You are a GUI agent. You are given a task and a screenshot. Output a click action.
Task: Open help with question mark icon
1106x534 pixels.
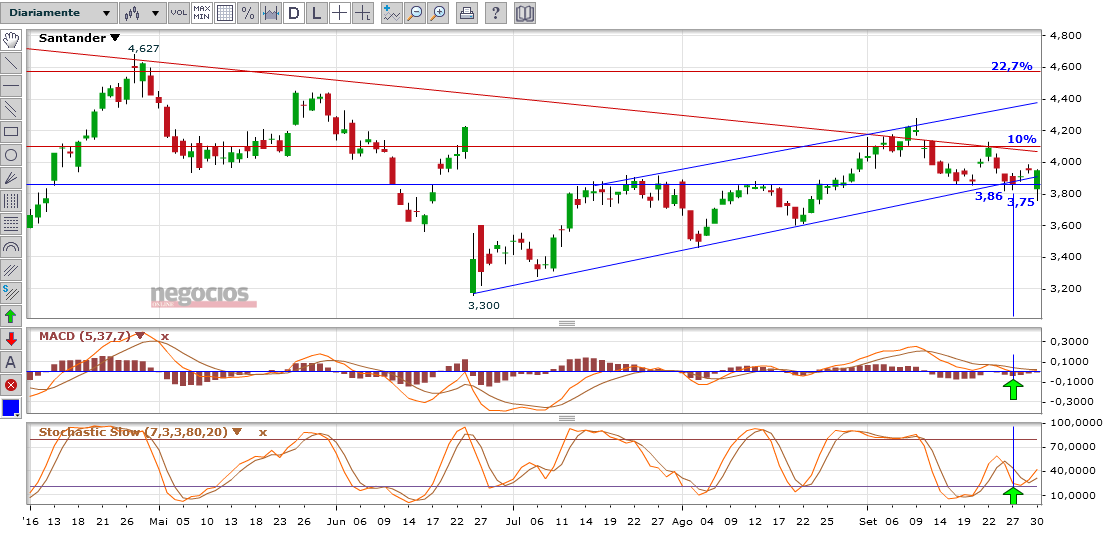tap(497, 13)
